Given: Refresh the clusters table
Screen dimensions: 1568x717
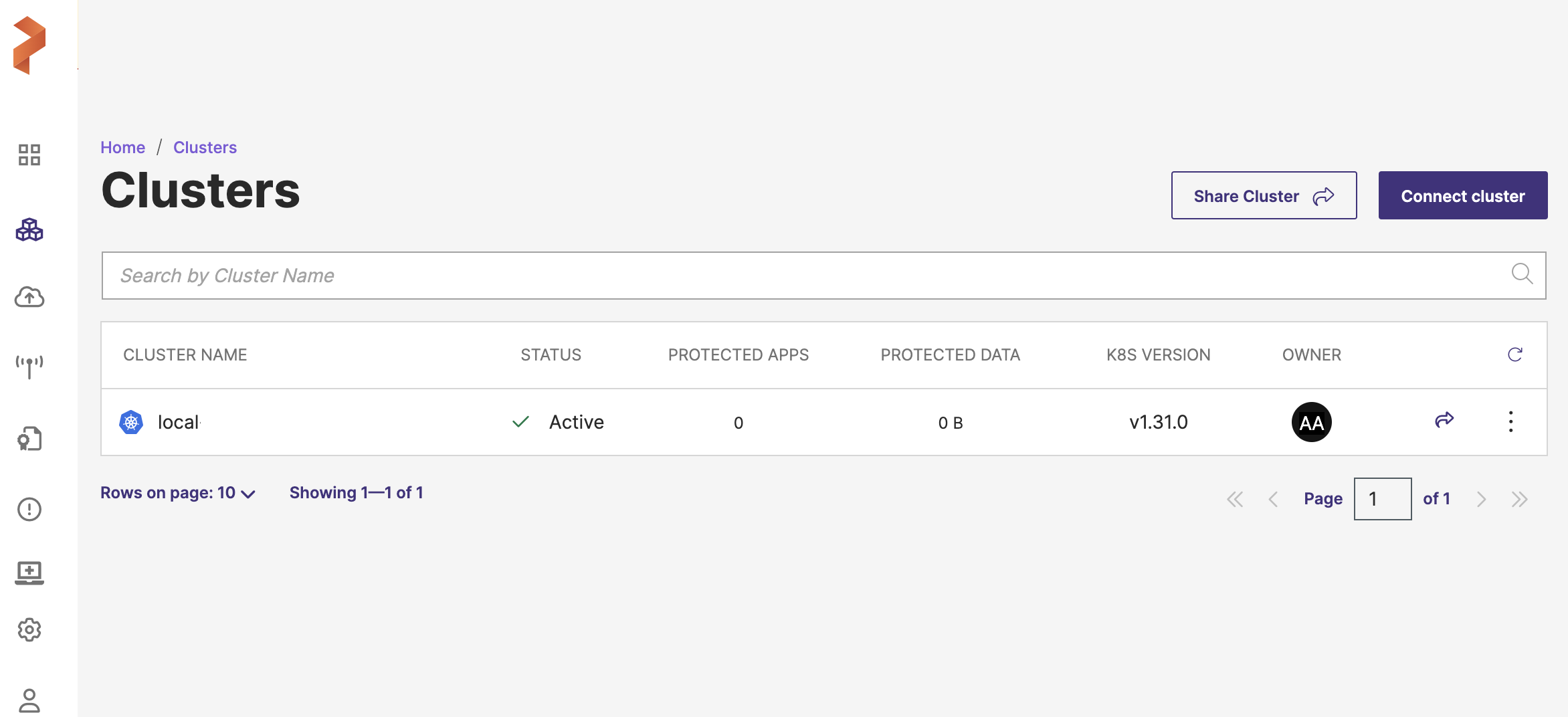Looking at the screenshot, I should (1515, 354).
